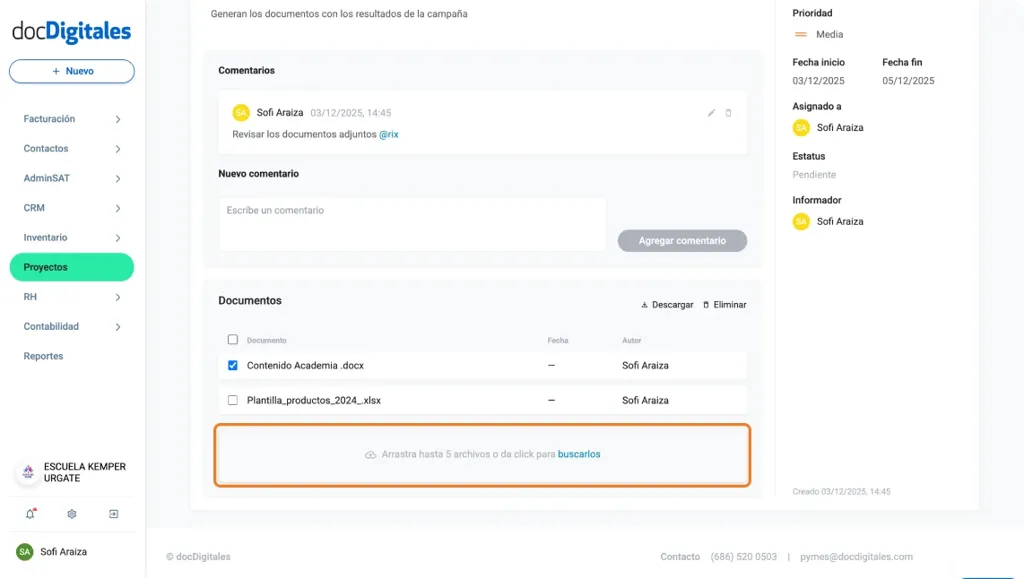Open notifications via the bell icon
The image size is (1024, 579).
tap(30, 513)
